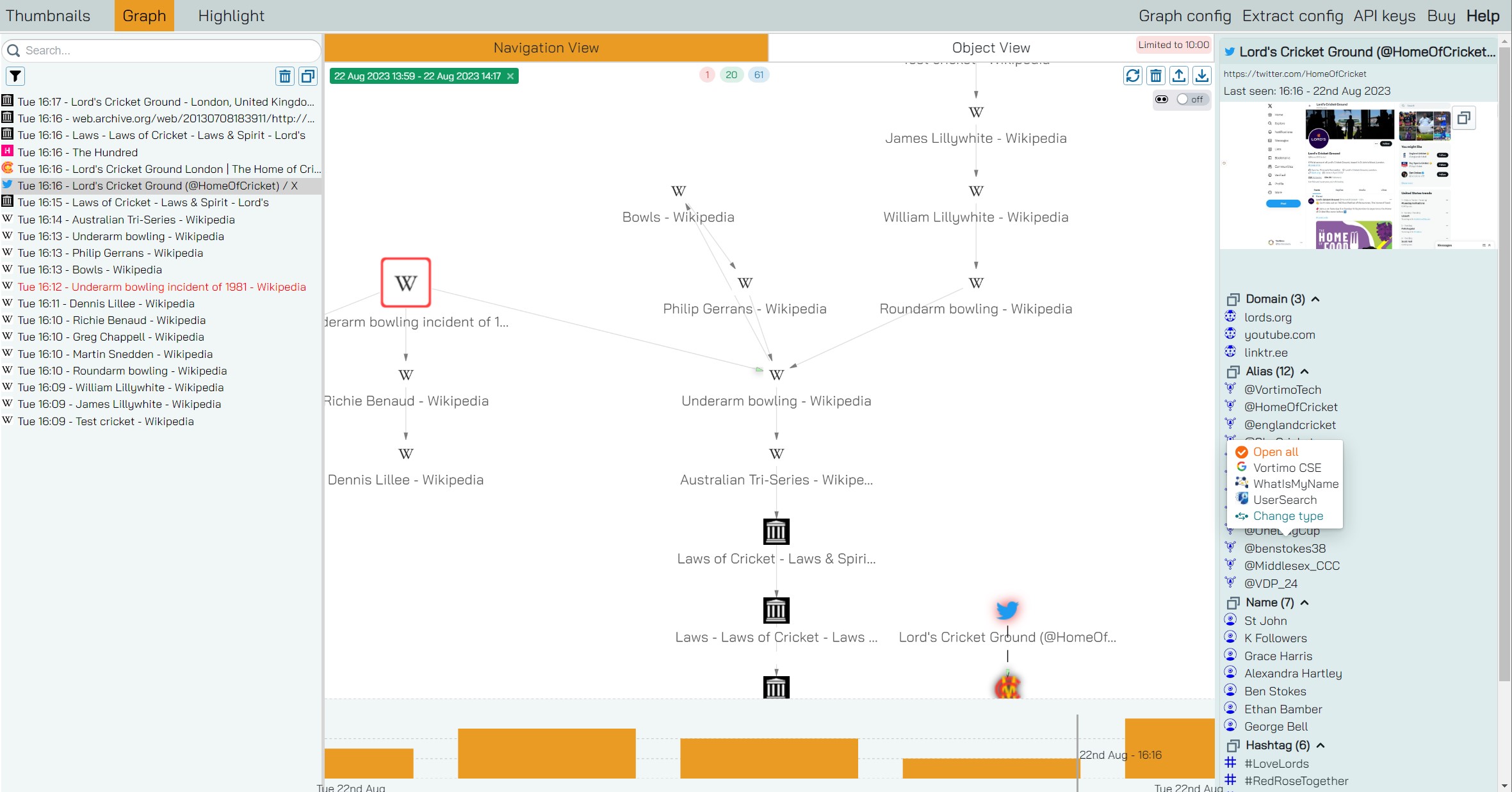Open the filter options with the funnel icon
Viewport: 1512px width, 792px height.
point(15,76)
